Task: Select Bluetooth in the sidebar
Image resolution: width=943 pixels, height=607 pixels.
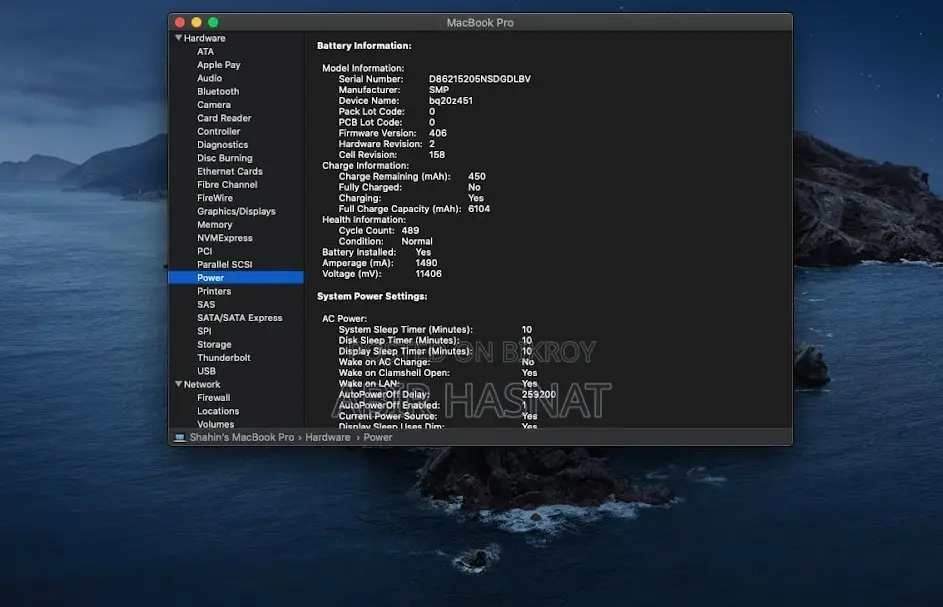Action: [218, 91]
